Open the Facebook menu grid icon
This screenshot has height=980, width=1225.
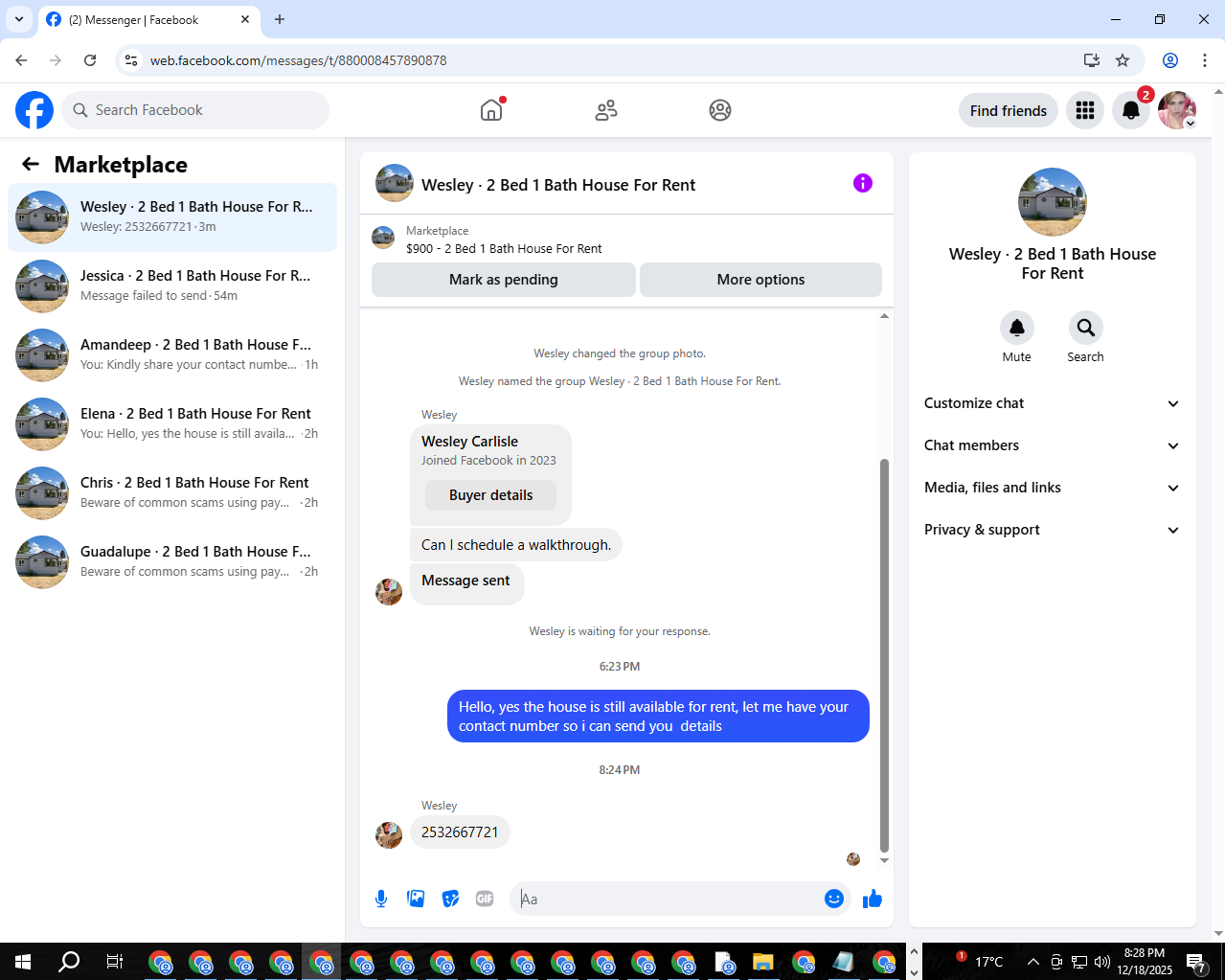(x=1085, y=110)
